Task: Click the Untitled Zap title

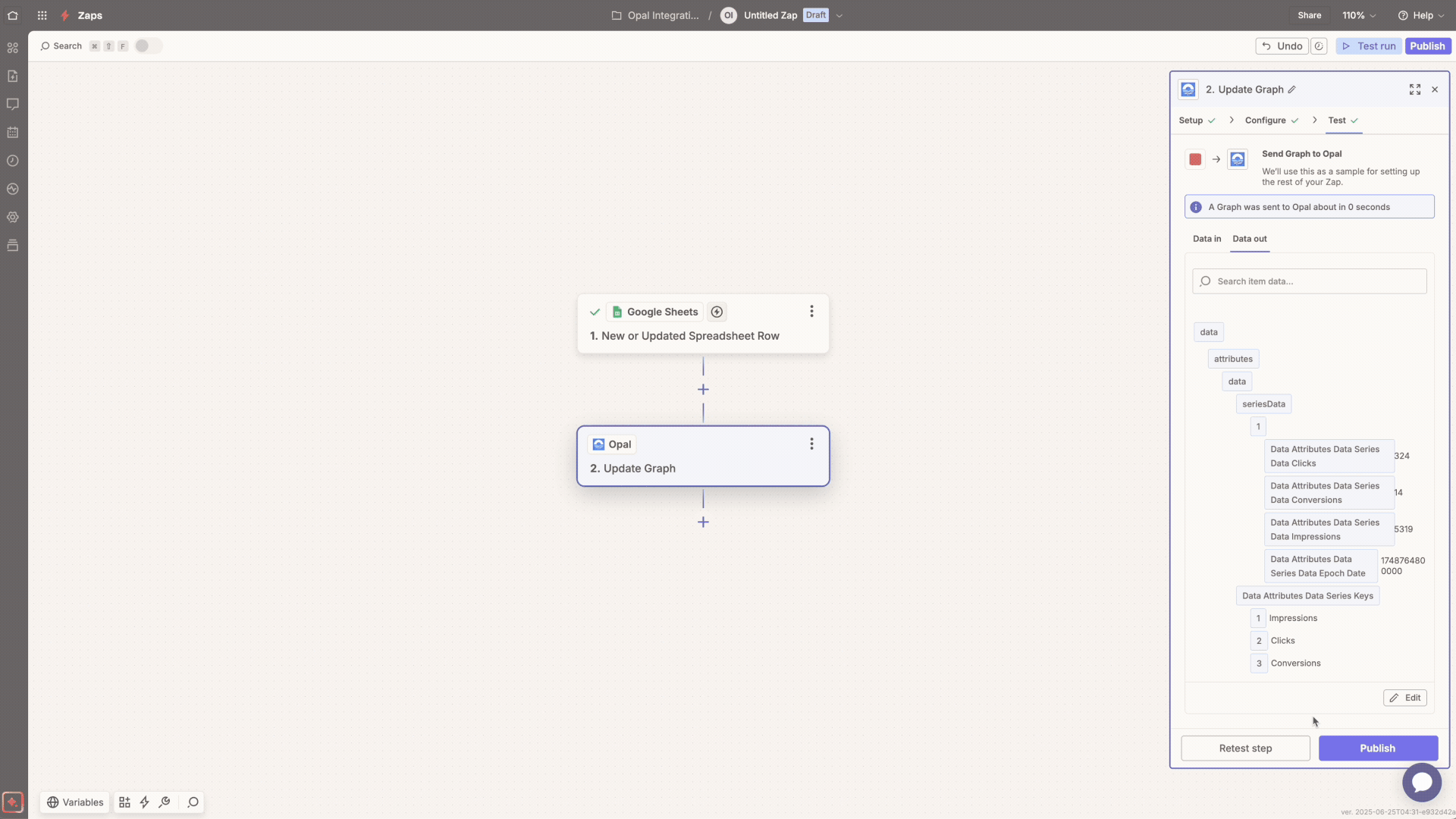Action: coord(770,15)
